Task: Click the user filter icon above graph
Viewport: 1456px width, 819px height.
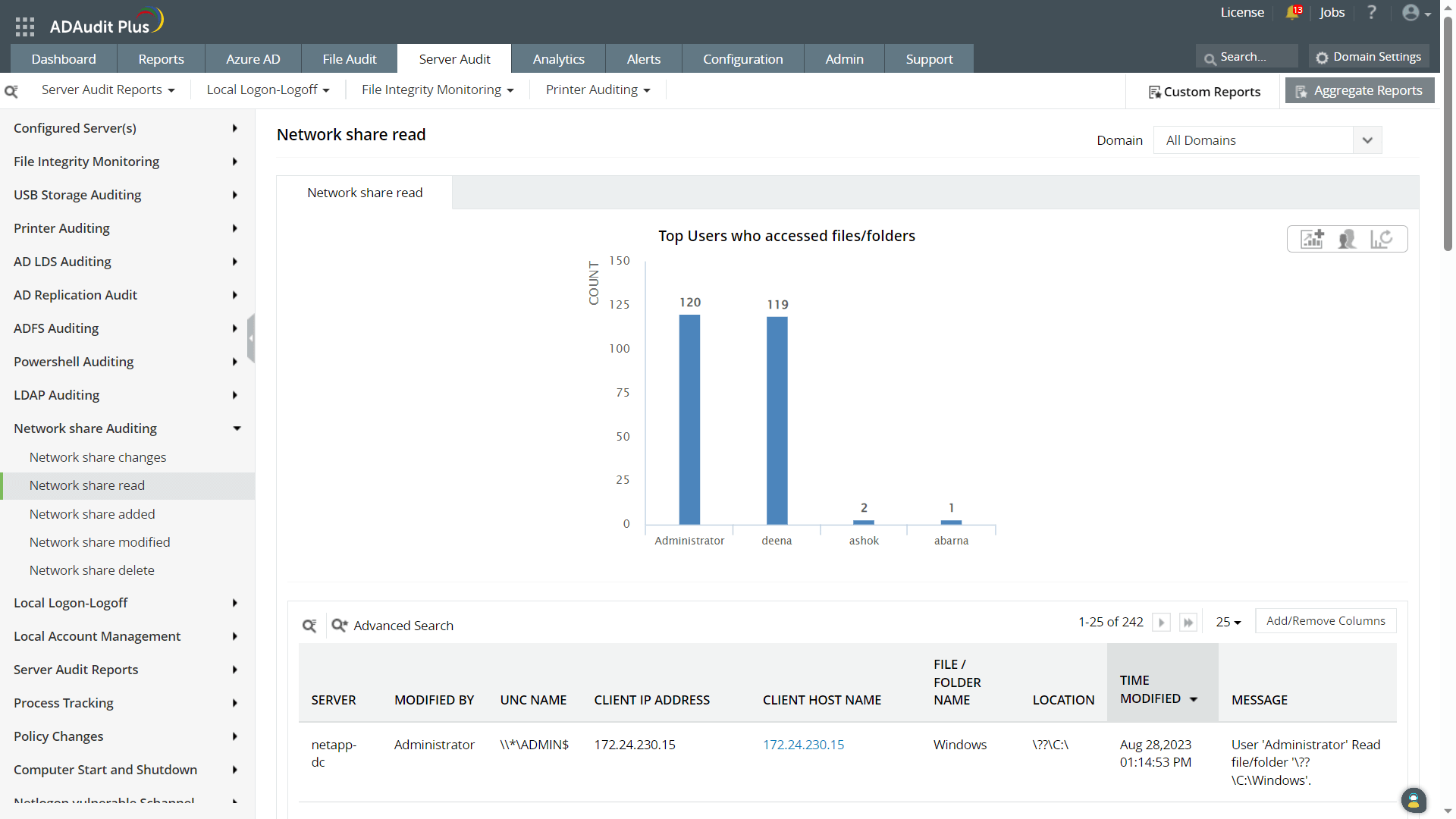Action: tap(1347, 239)
